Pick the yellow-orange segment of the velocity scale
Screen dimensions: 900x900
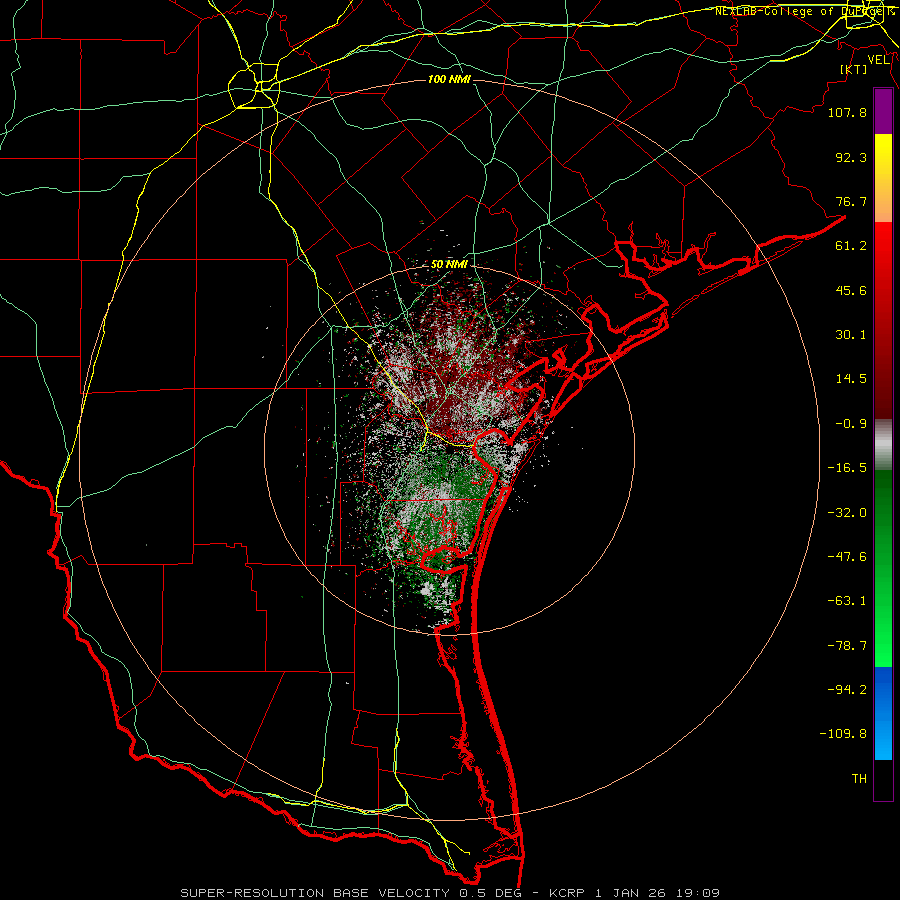pyautogui.click(x=883, y=178)
